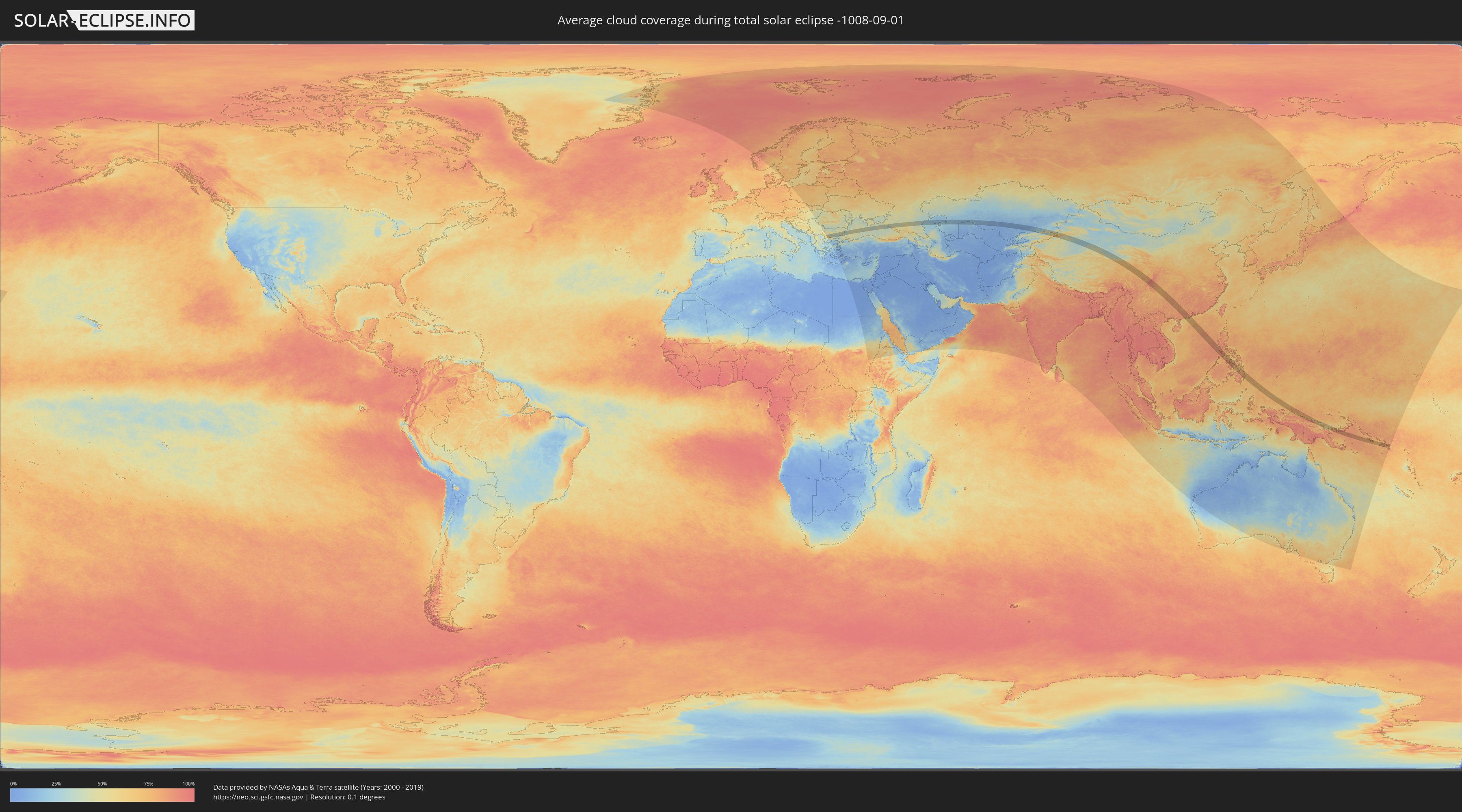
Task: Click the NASA Aqua & Terra data credit
Action: click(318, 787)
